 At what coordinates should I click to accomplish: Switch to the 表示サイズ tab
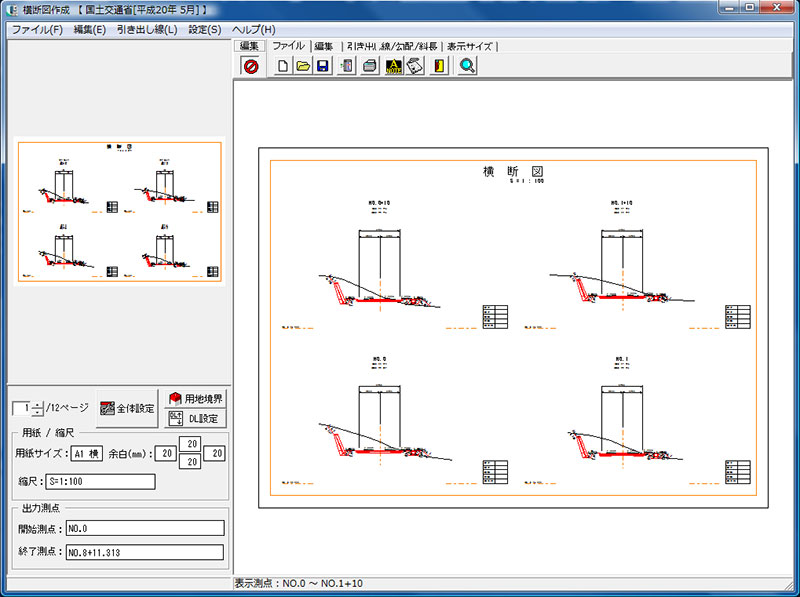[470, 46]
